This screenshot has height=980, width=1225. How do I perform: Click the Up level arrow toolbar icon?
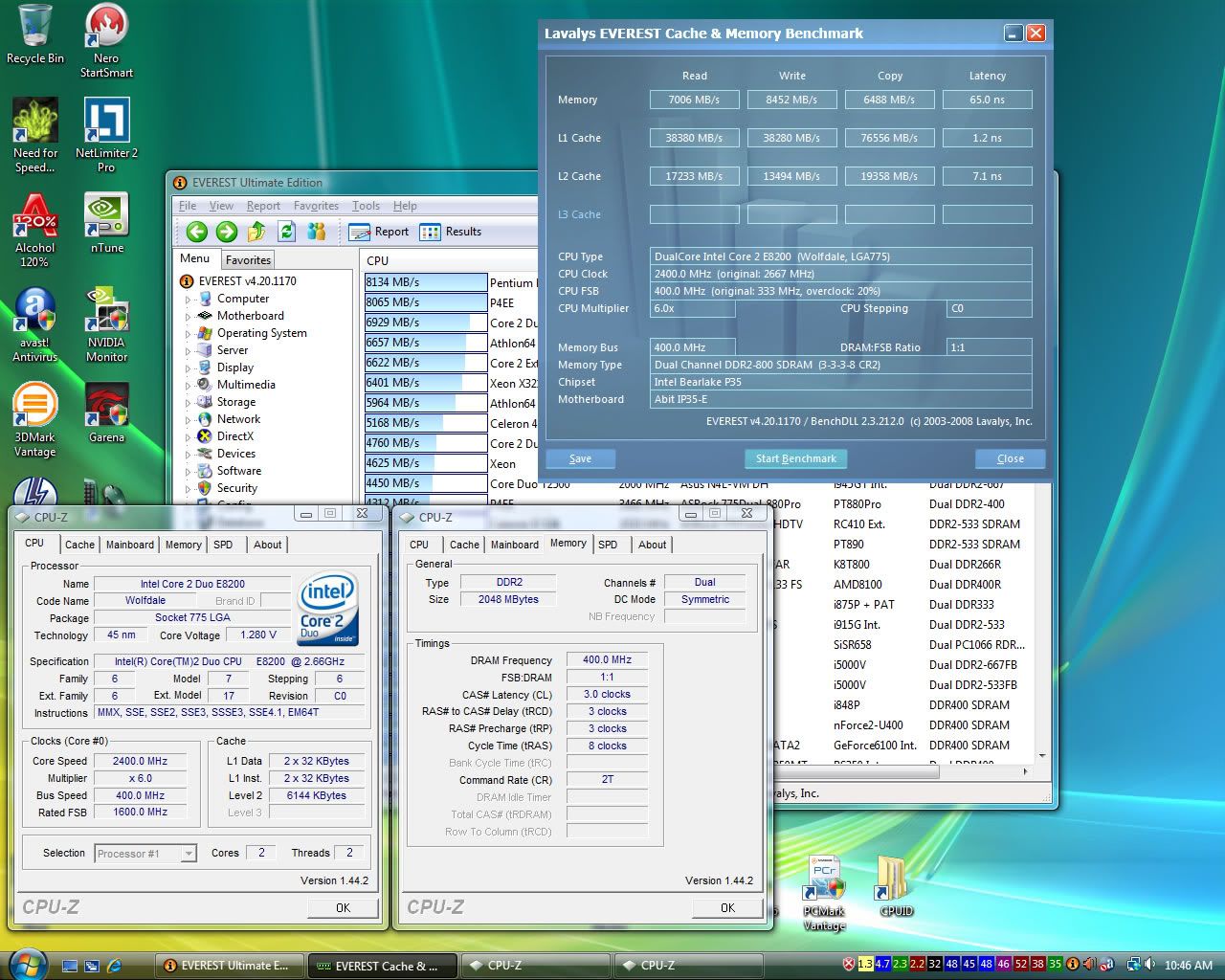256,232
